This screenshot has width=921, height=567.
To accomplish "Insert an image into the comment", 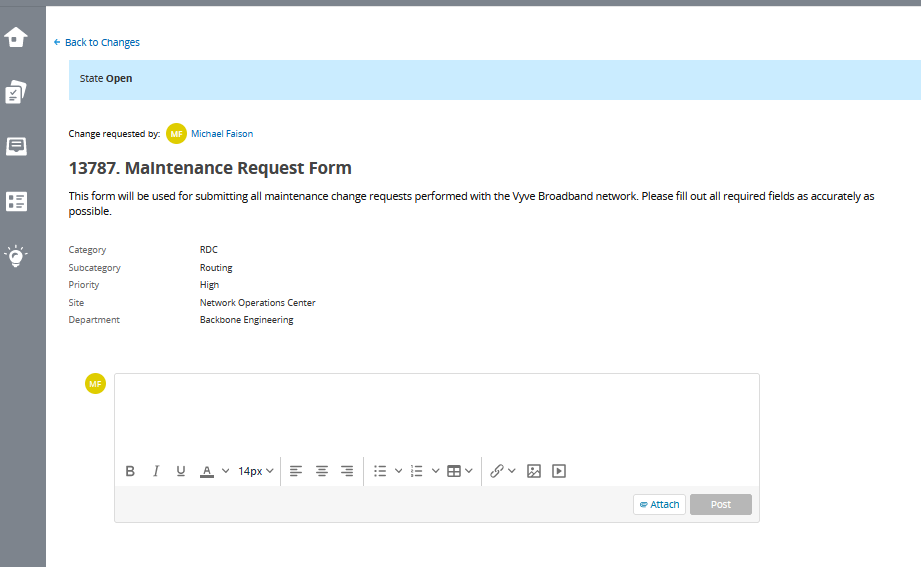I will (x=534, y=471).
